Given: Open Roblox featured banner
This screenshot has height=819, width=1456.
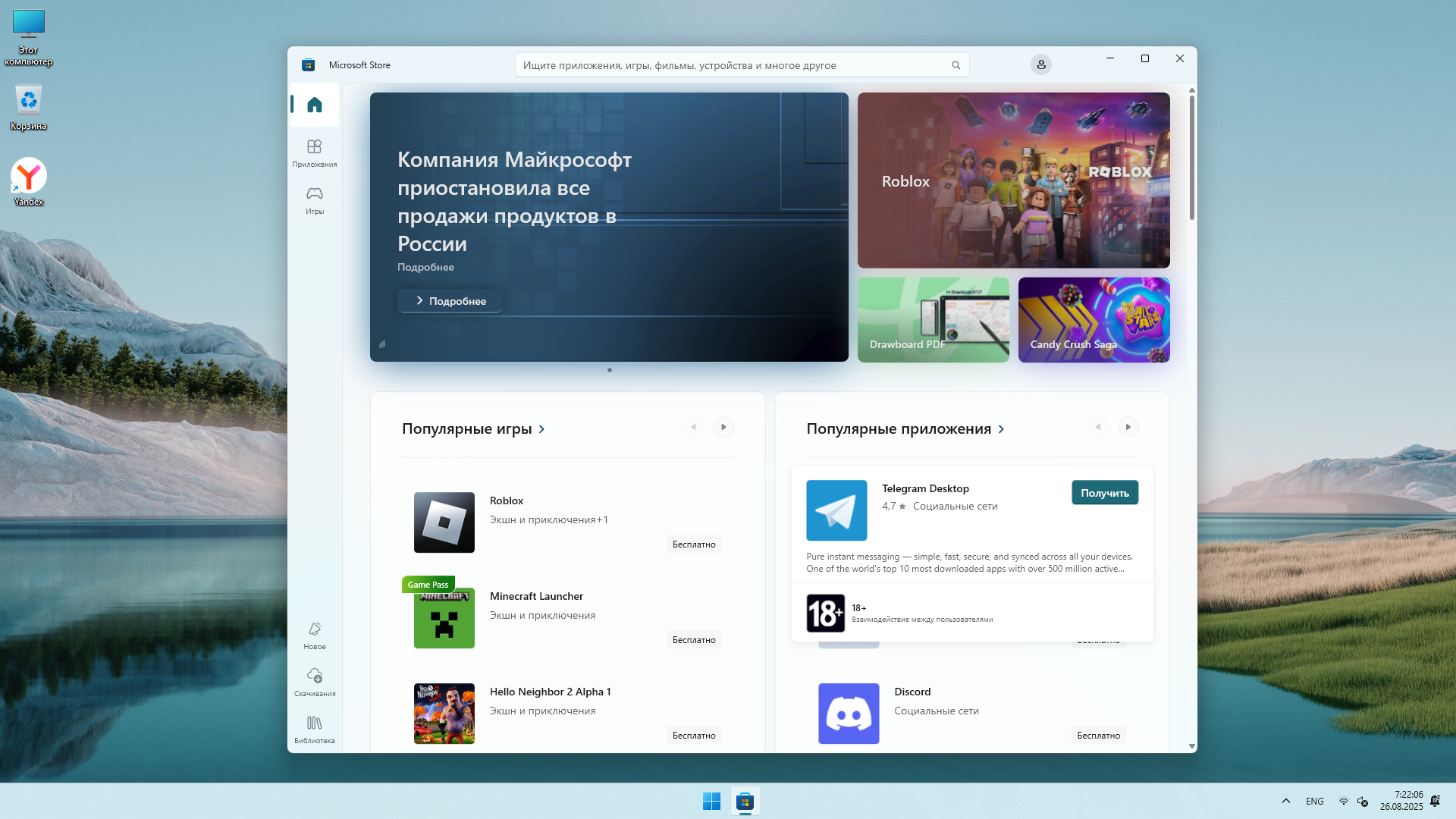Looking at the screenshot, I should [x=1013, y=180].
